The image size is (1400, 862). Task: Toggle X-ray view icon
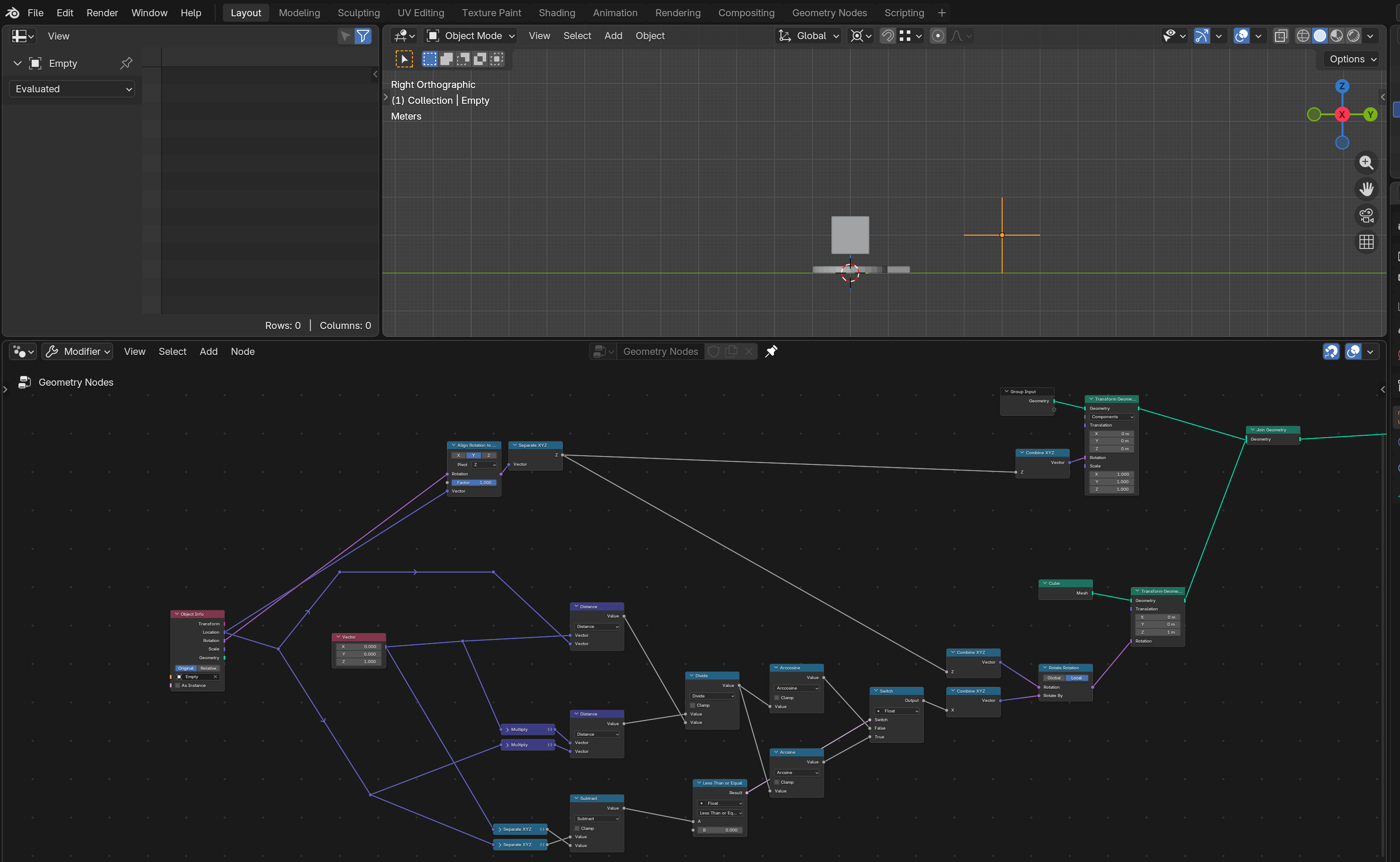tap(1281, 36)
